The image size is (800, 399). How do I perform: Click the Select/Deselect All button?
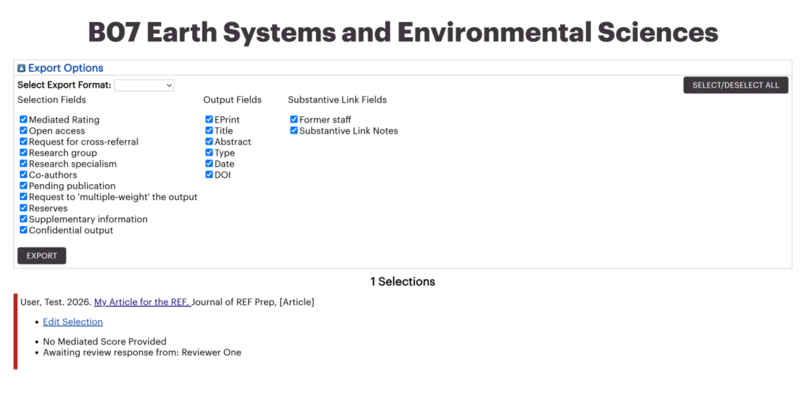coord(736,85)
